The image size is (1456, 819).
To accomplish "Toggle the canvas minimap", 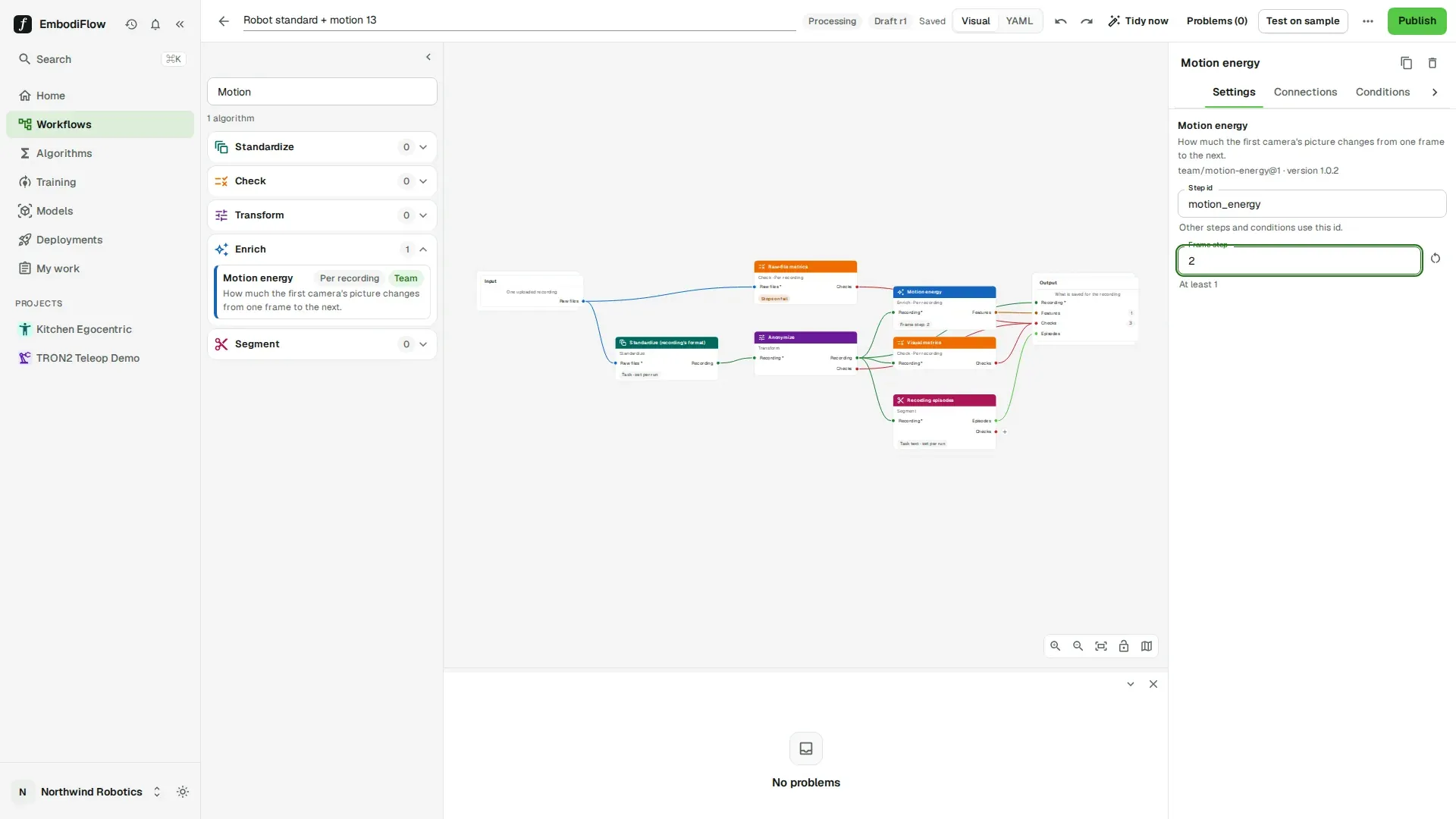I will click(1147, 646).
